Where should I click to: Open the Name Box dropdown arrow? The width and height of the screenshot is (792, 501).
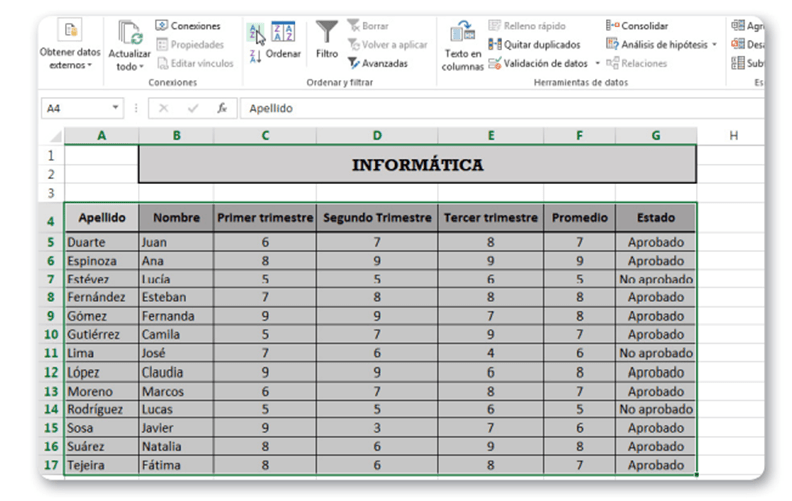tap(117, 108)
